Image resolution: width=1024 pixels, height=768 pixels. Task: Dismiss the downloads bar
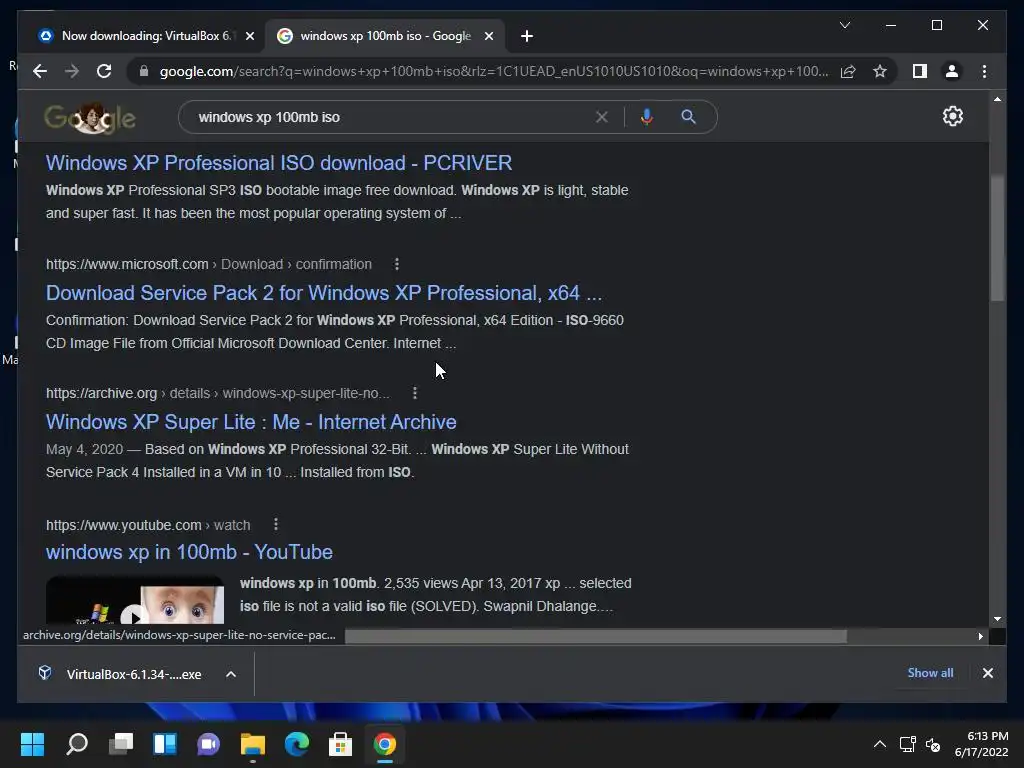(x=987, y=673)
